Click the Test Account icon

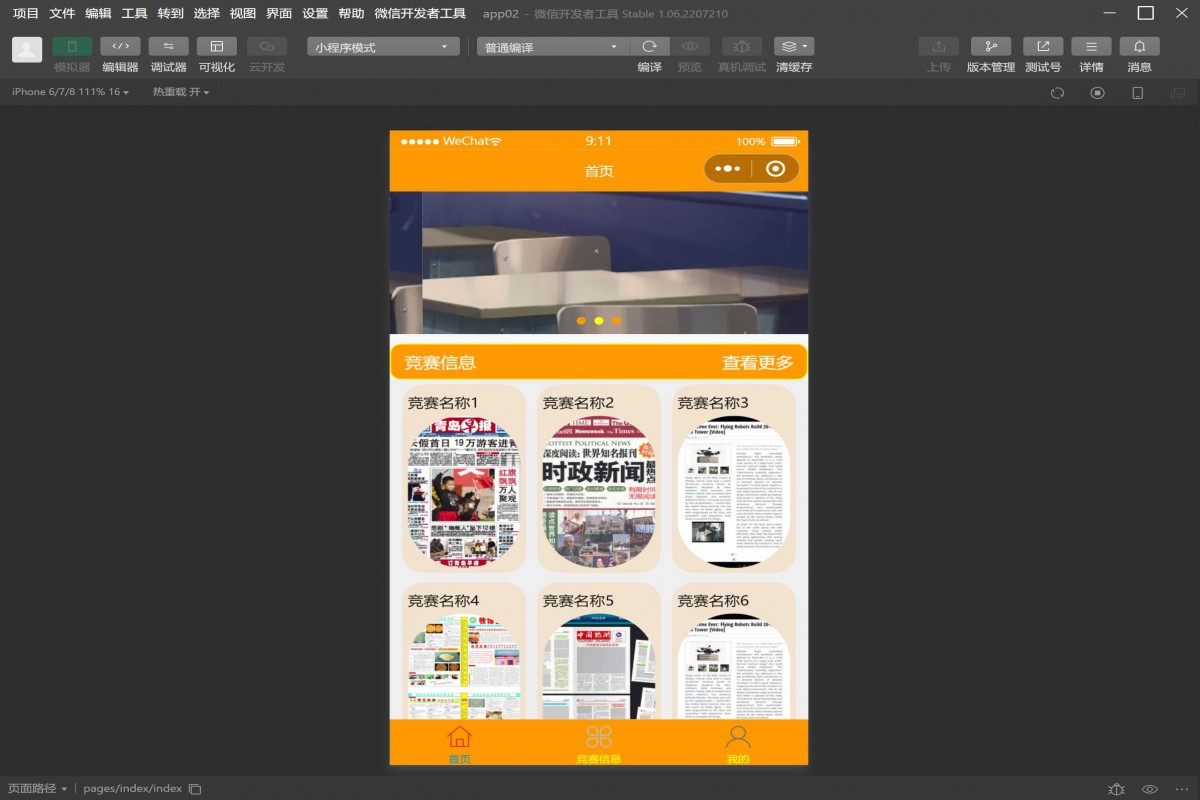click(1043, 47)
